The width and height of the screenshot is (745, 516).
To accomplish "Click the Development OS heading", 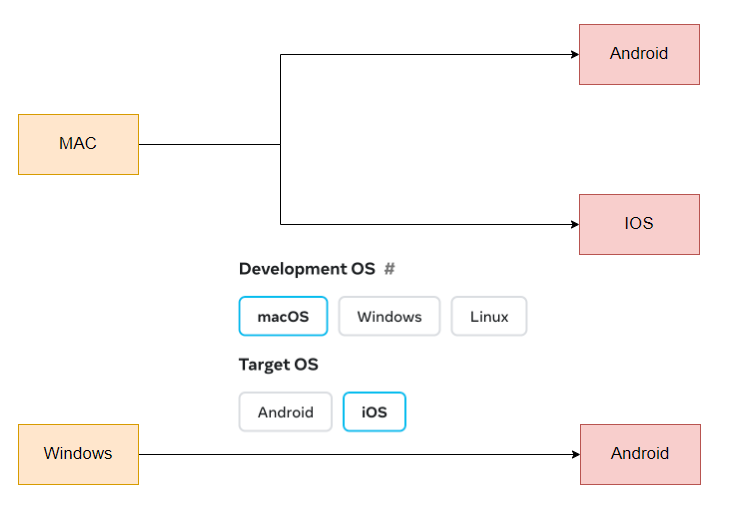I will coord(307,269).
